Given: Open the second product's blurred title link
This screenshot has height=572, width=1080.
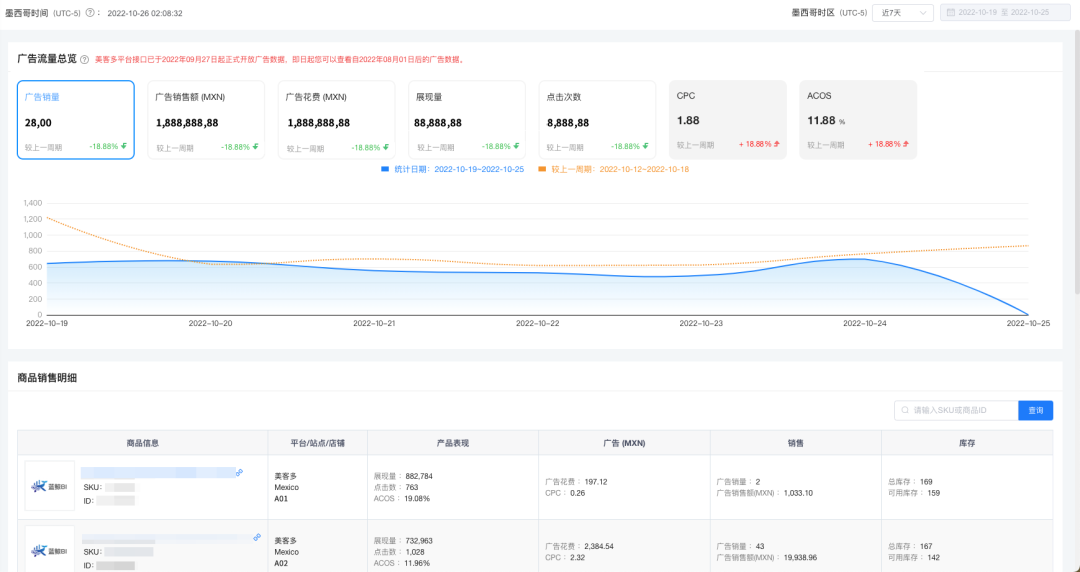Looking at the screenshot, I should (x=167, y=538).
